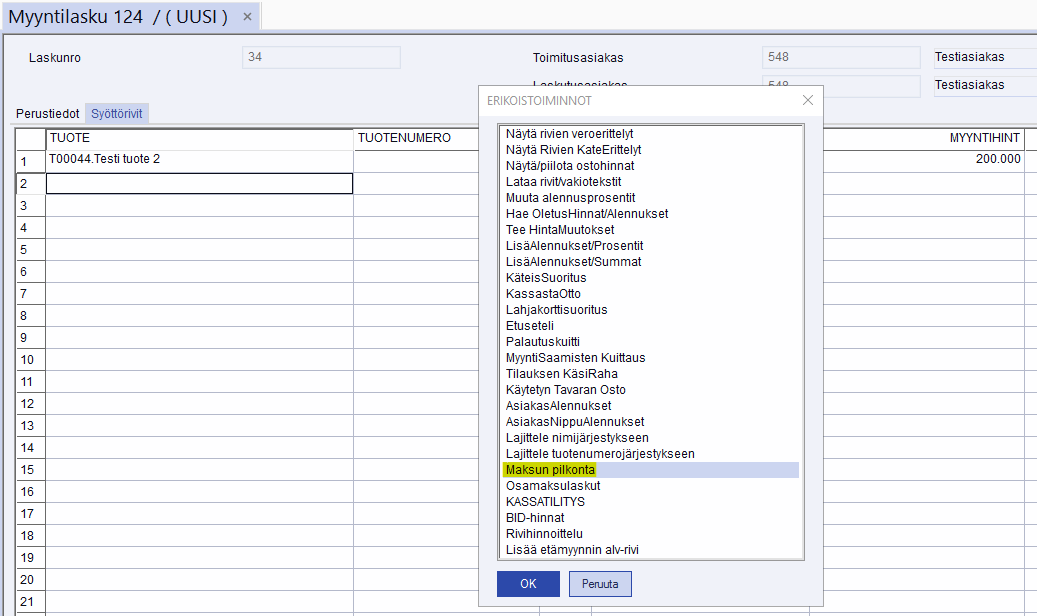Choose Palautuskuitti in the list

tap(543, 342)
